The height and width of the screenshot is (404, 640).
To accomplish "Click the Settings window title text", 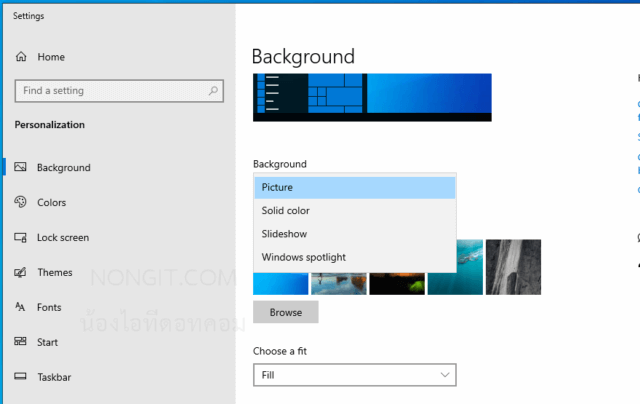I will [x=29, y=16].
